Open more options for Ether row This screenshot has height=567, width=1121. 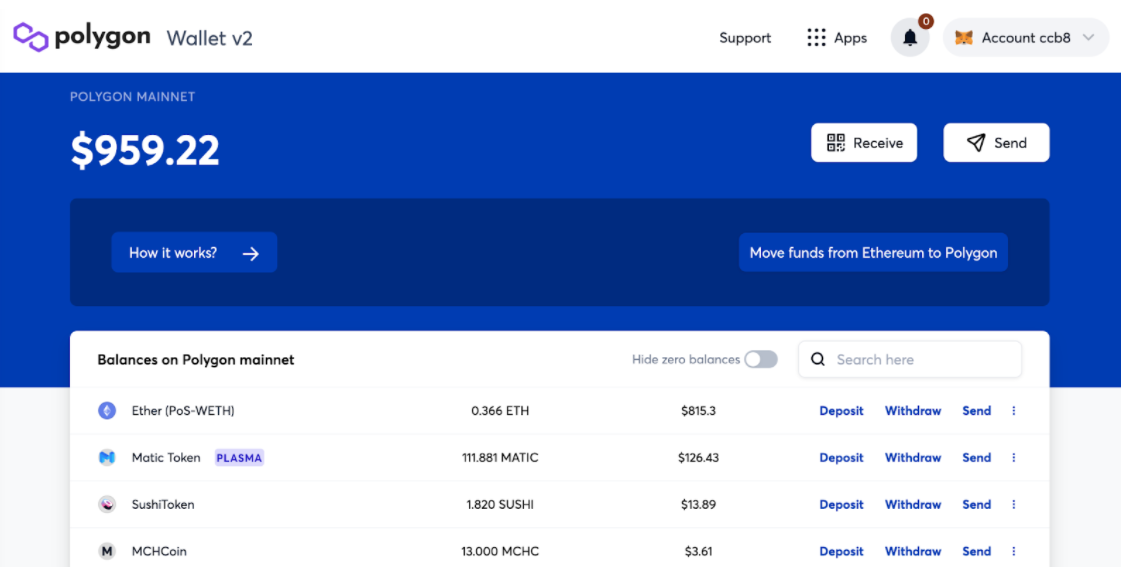pyautogui.click(x=1014, y=410)
